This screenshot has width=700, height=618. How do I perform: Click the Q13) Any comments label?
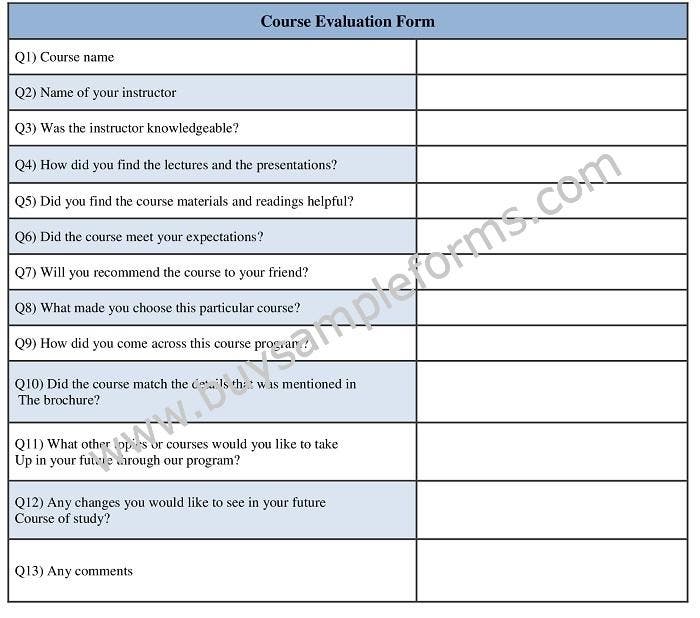74,571
